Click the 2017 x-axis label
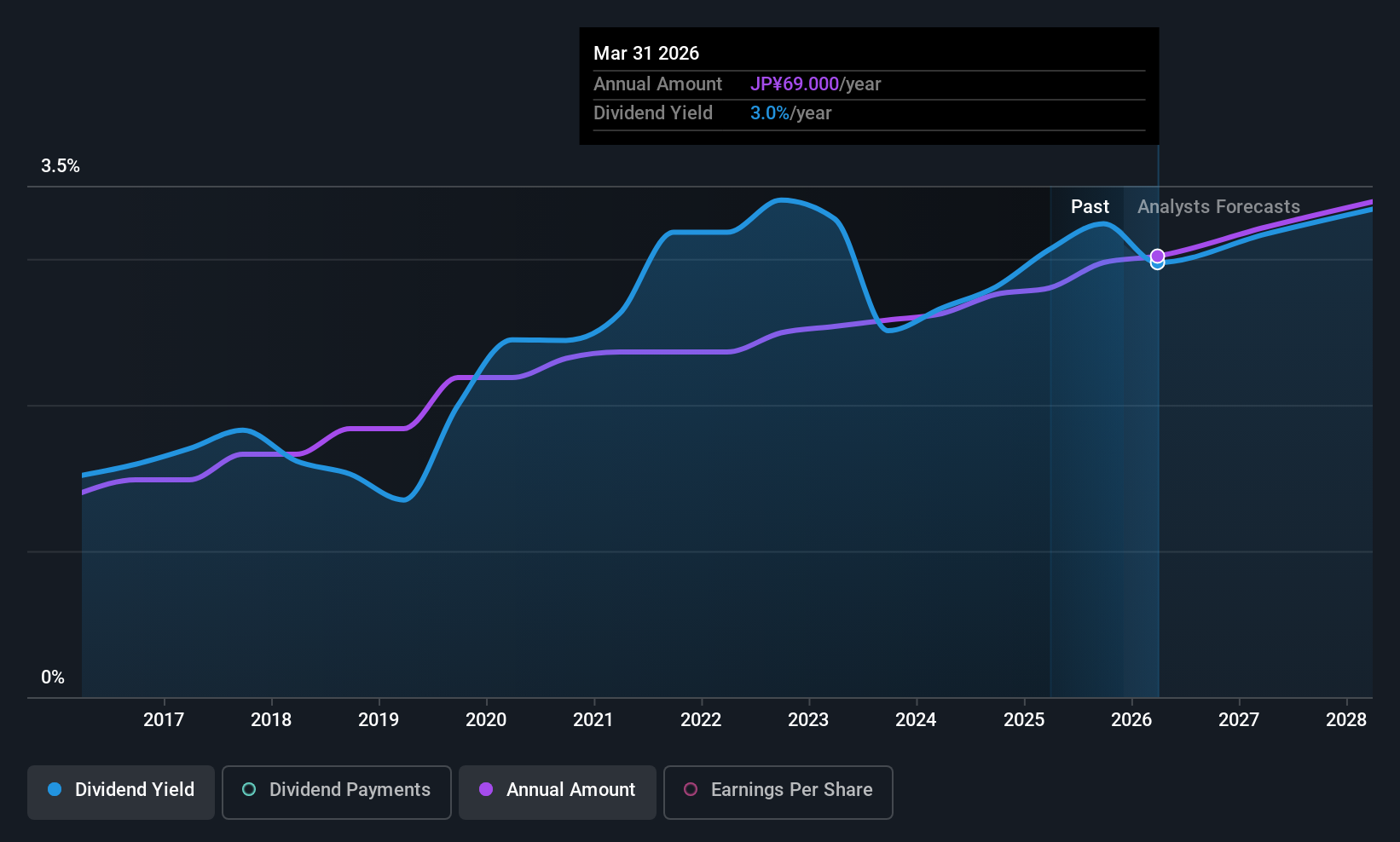The image size is (1400, 842). click(x=164, y=720)
